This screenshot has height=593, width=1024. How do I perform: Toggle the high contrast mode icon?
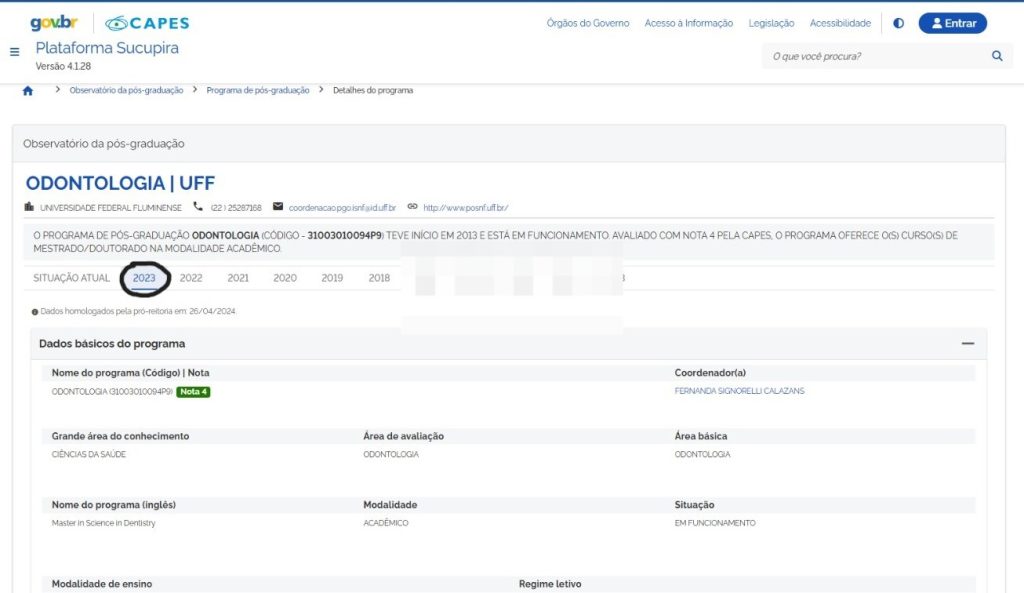[x=899, y=23]
